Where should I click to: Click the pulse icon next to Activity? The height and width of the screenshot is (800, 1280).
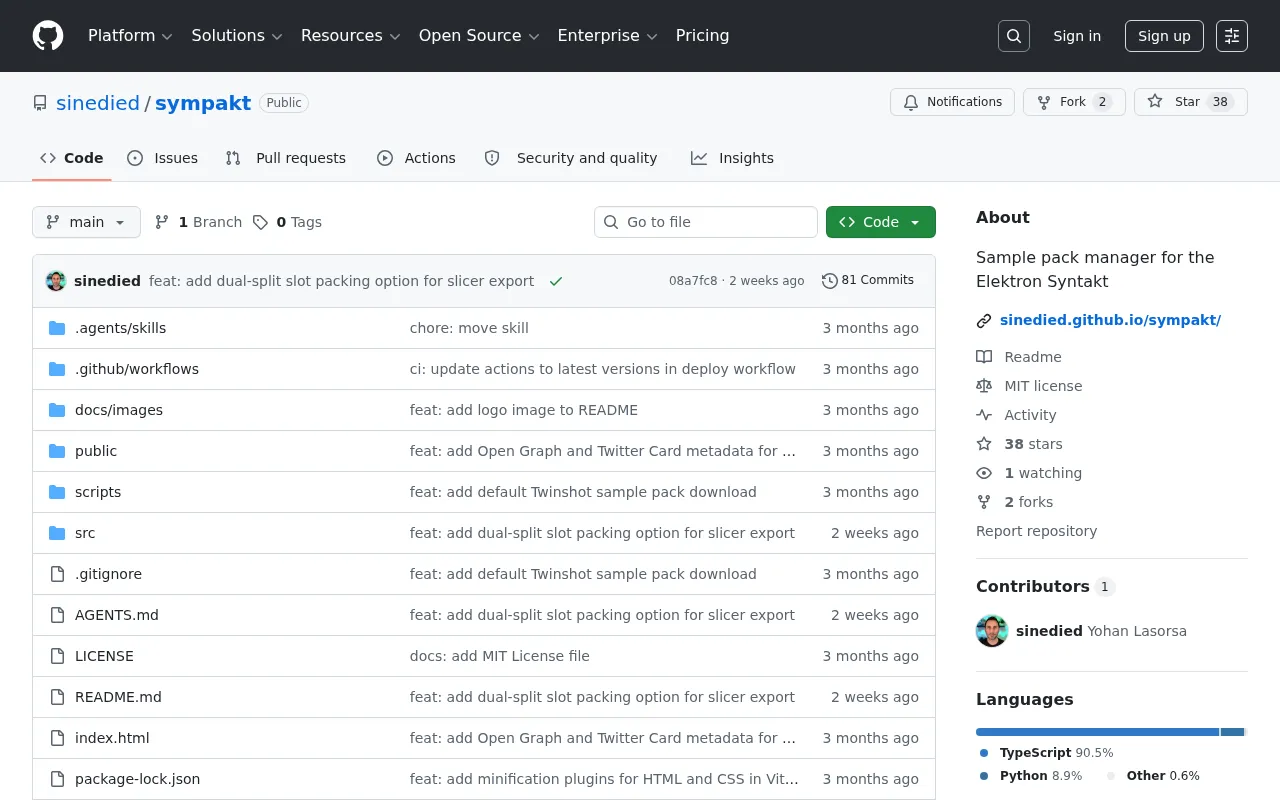[x=984, y=415]
